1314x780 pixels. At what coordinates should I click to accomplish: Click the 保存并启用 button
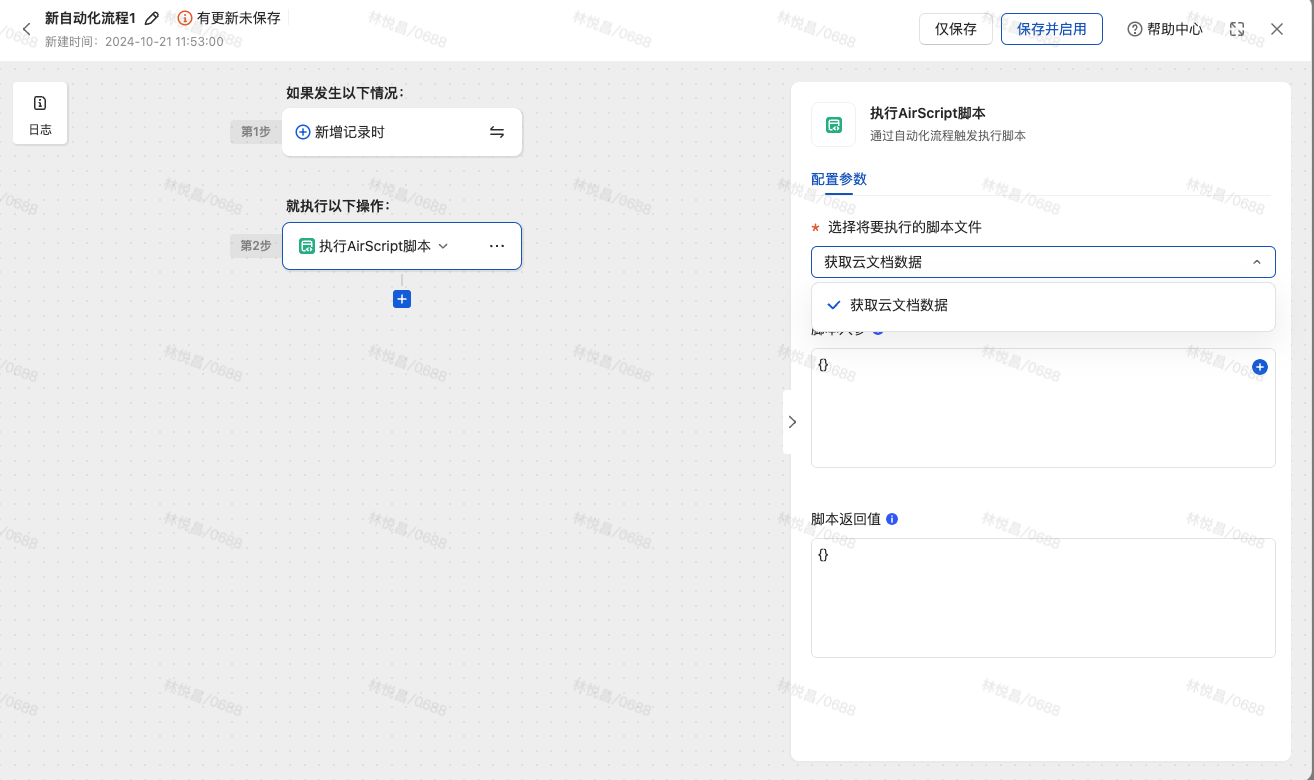coord(1051,29)
